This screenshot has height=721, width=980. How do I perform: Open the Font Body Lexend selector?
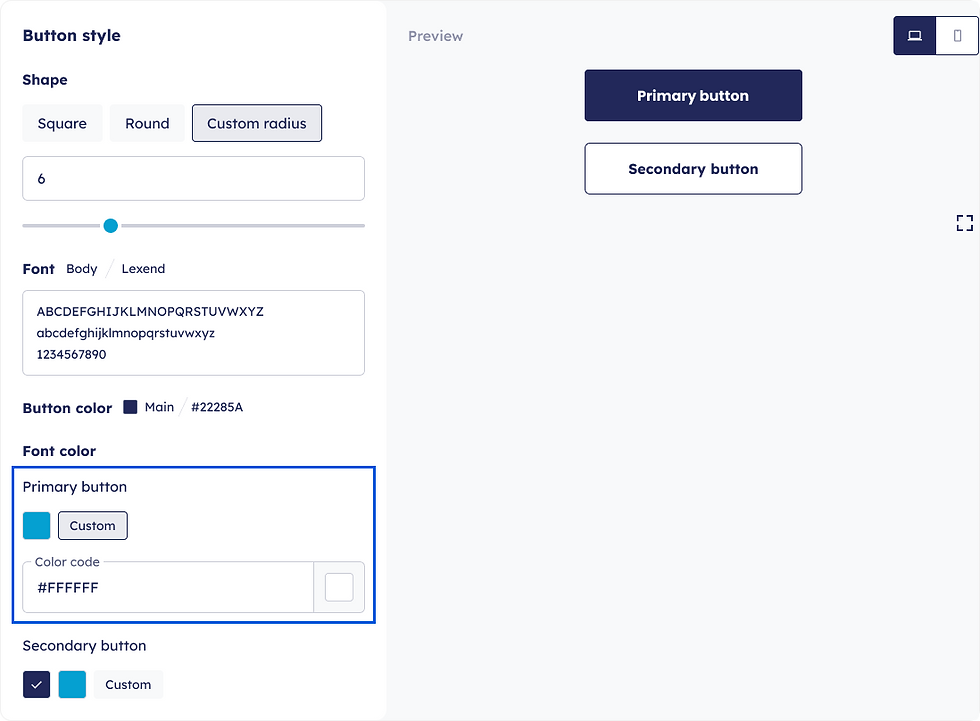click(115, 269)
